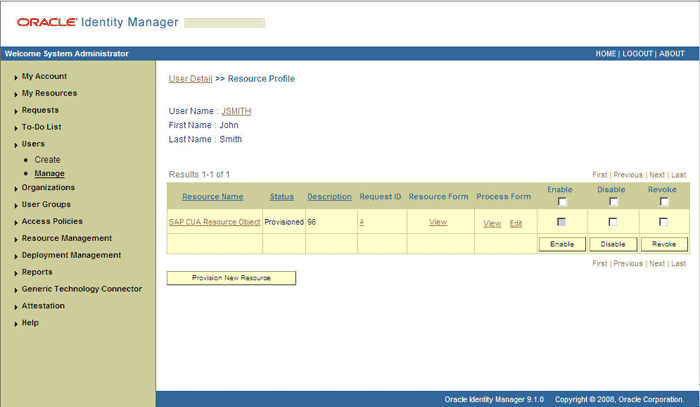700x407 pixels.
Task: Expand the Organizations arrow
Action: [x=16, y=189]
